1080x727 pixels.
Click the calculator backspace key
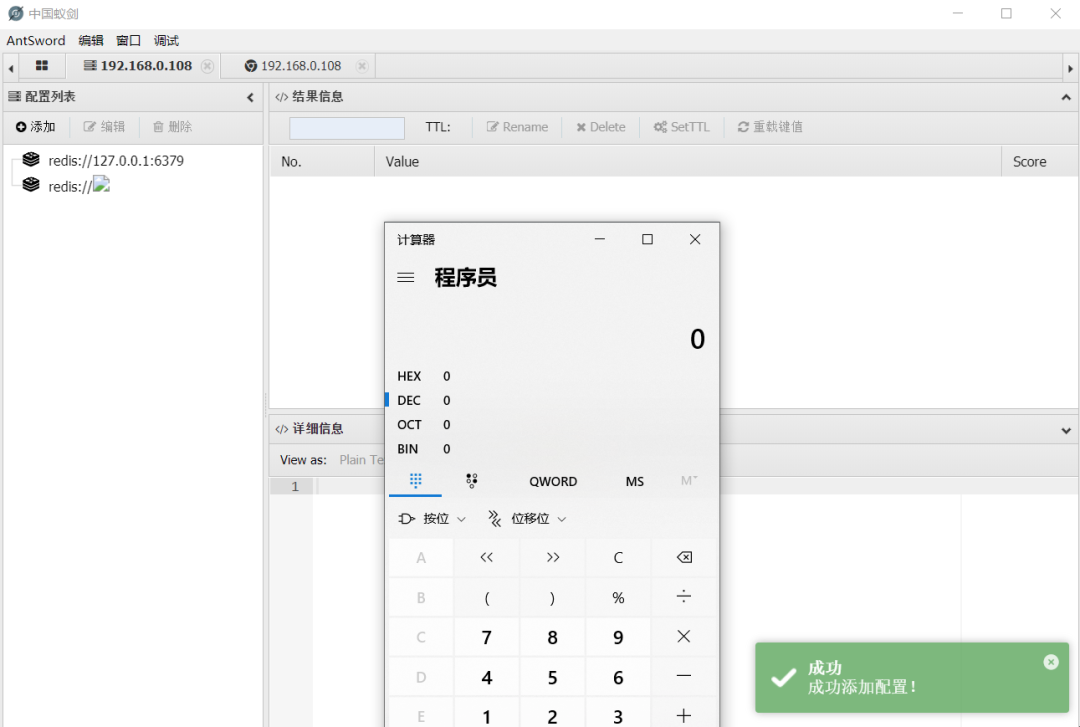click(684, 557)
